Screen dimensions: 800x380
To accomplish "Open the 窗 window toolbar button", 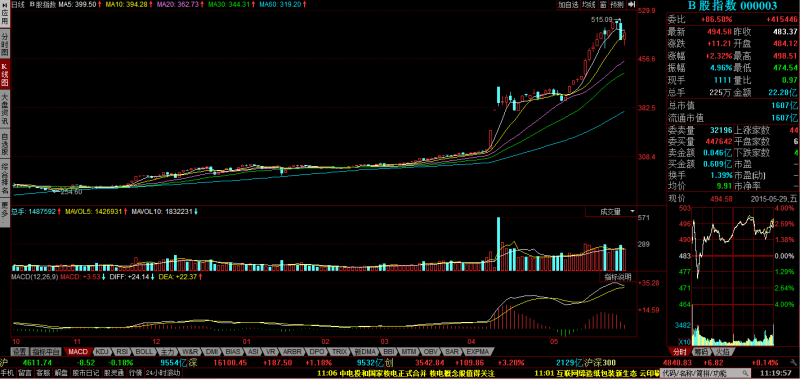I will click(x=603, y=5).
